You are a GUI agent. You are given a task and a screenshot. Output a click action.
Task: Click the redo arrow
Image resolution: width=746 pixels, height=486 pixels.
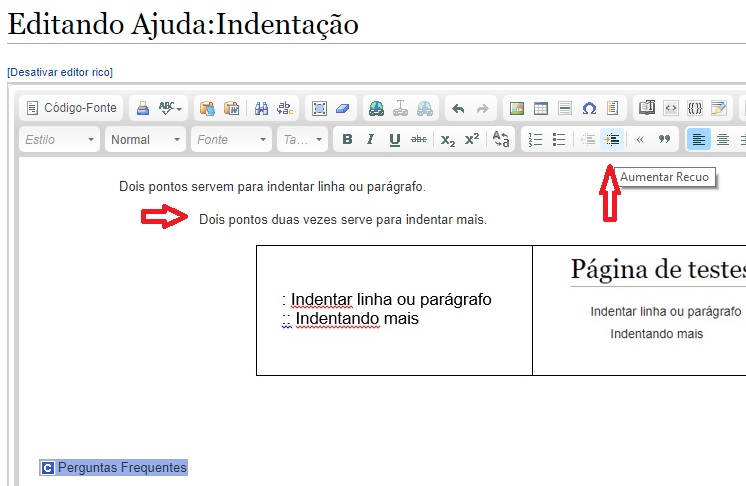pos(482,108)
